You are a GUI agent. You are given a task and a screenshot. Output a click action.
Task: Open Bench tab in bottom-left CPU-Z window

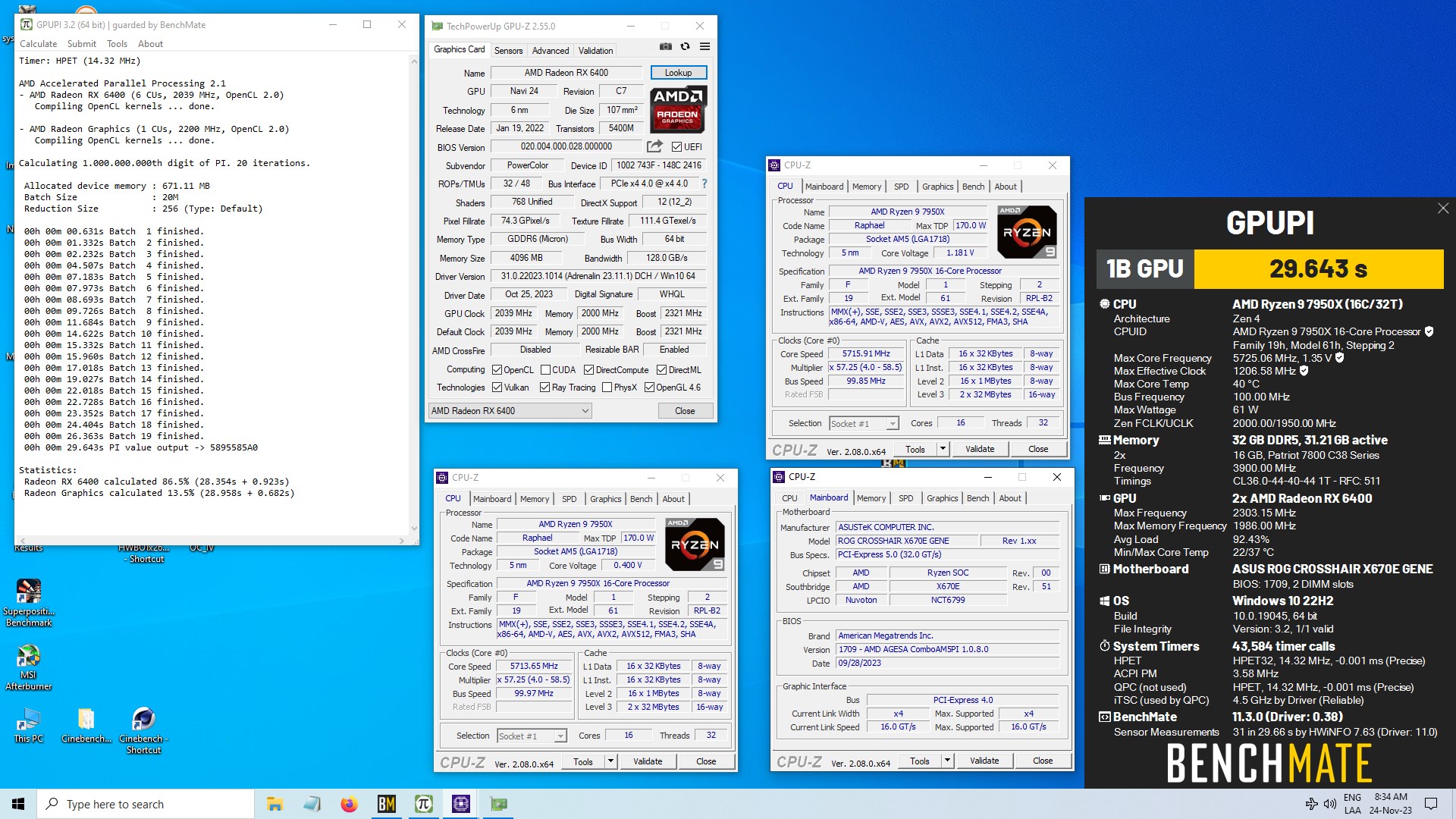pos(641,499)
